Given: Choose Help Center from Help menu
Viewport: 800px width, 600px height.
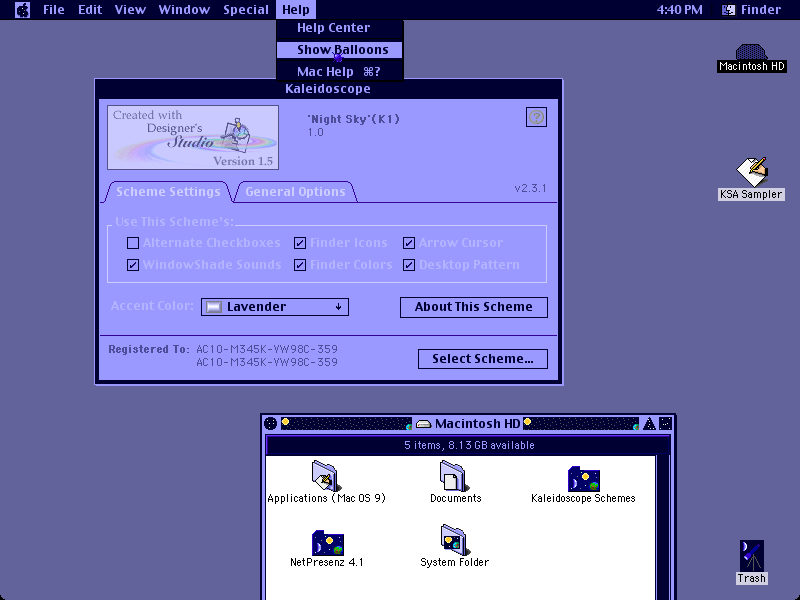Looking at the screenshot, I should 340,28.
